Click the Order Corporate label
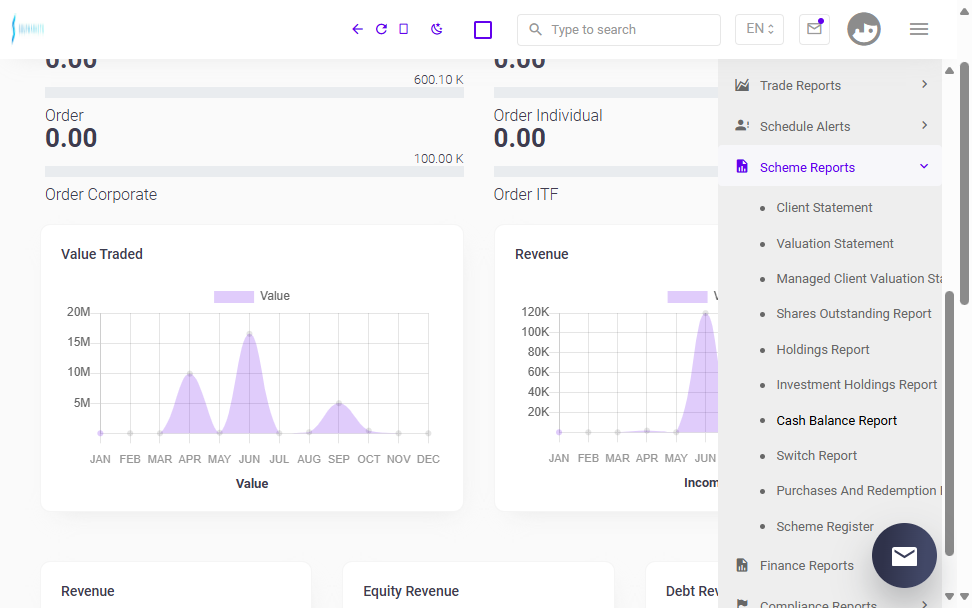The height and width of the screenshot is (608, 972). pyautogui.click(x=101, y=195)
